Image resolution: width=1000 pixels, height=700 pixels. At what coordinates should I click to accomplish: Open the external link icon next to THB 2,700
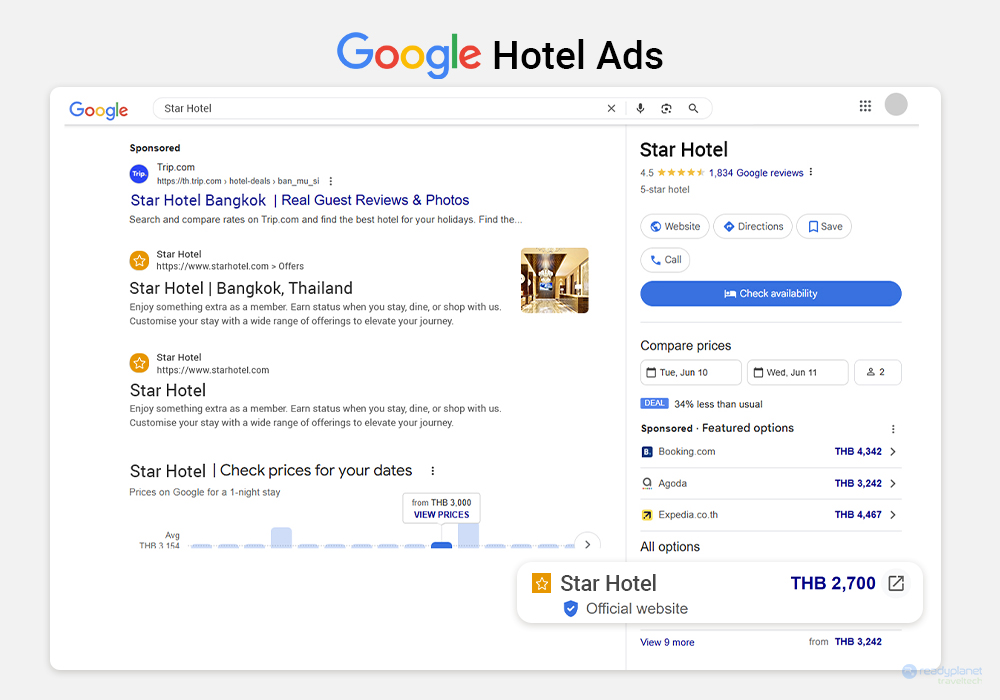point(896,583)
